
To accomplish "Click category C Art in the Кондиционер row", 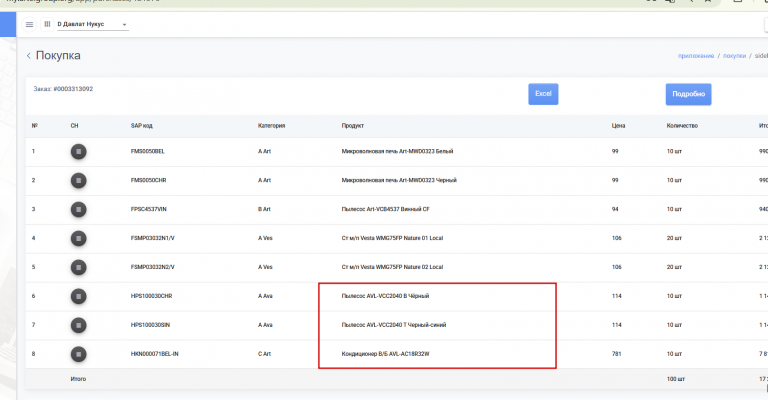I will click(x=264, y=353).
